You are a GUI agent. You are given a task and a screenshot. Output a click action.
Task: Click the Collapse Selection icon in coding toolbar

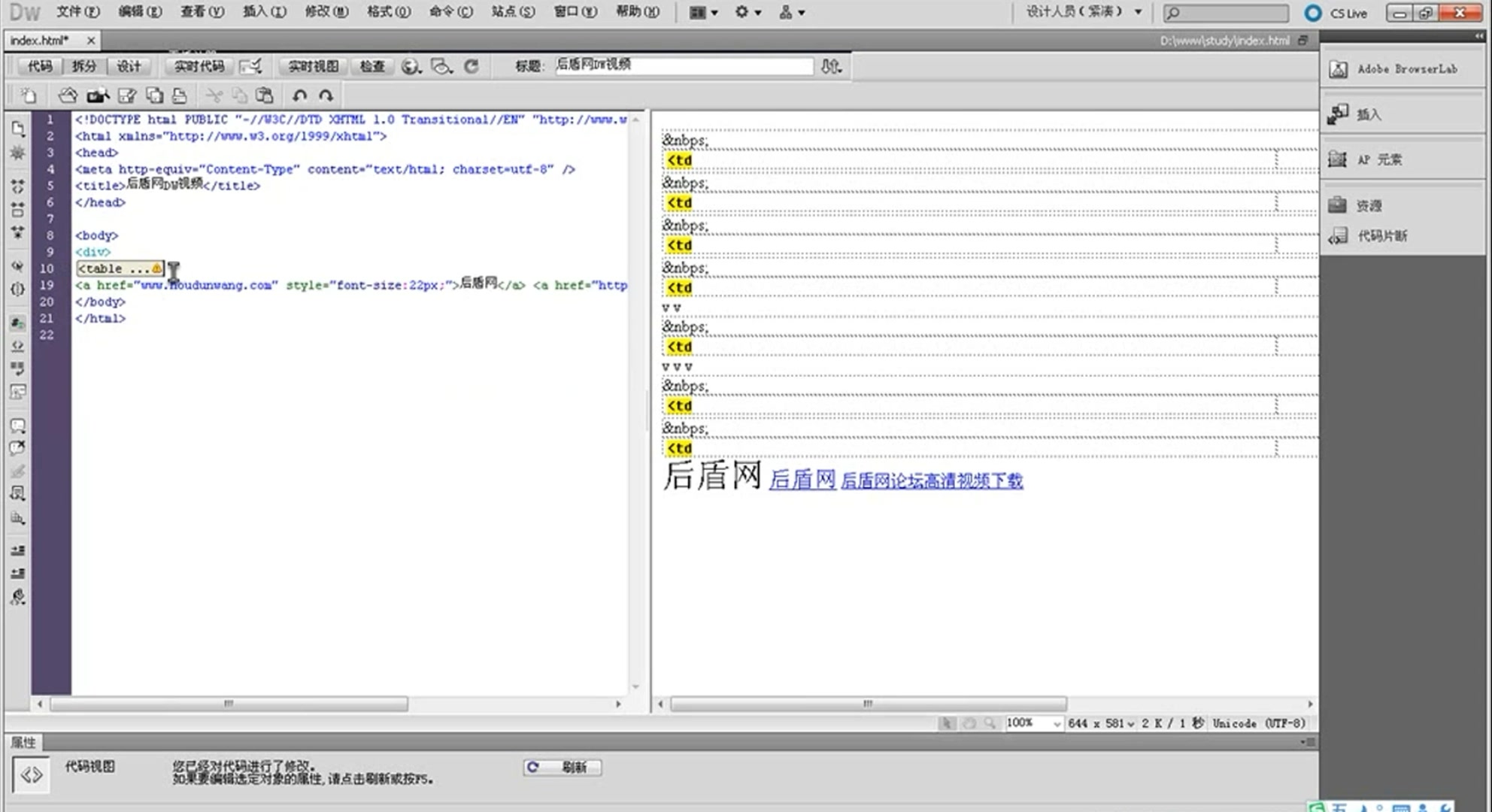[18, 209]
